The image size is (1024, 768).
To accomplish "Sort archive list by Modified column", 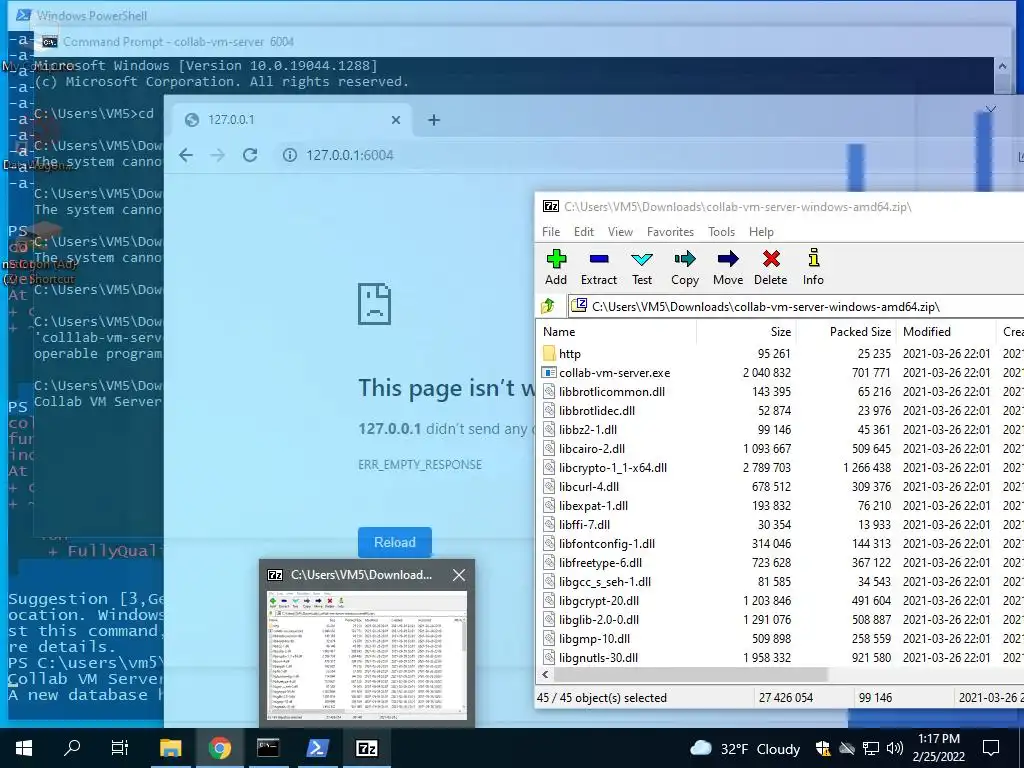I will [946, 332].
